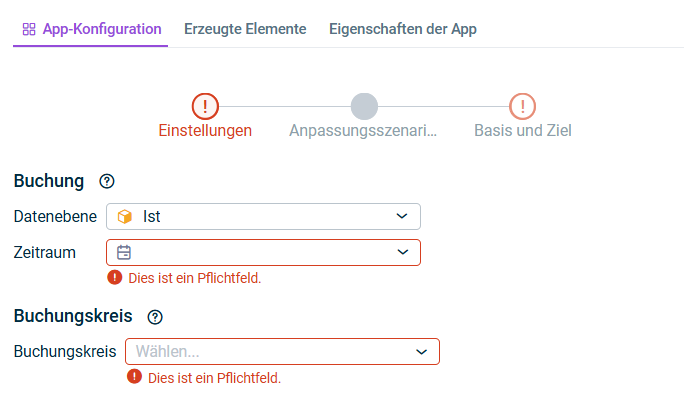
Task: Select the gray Anpassungsszenarien step circle
Action: coord(364,106)
